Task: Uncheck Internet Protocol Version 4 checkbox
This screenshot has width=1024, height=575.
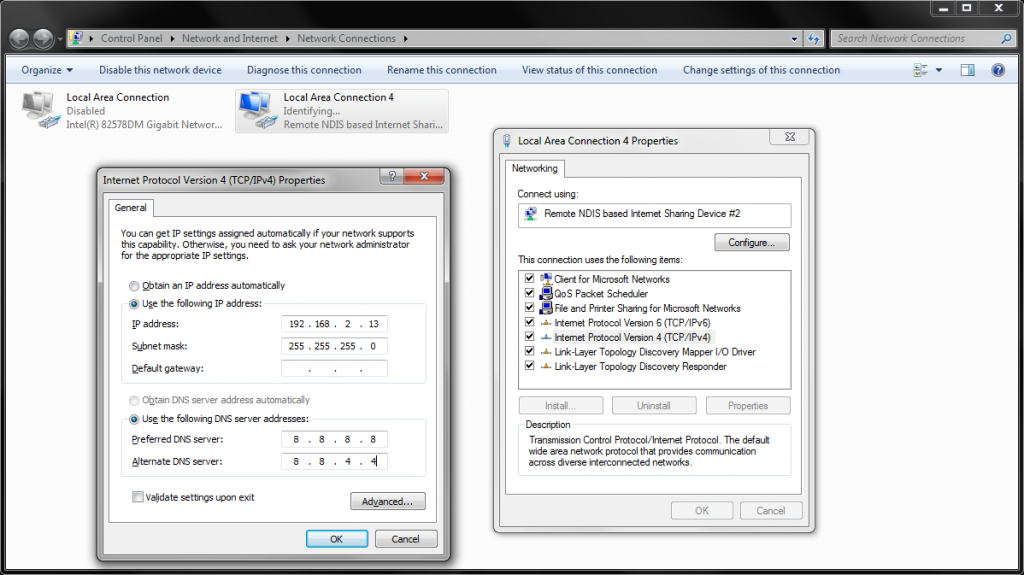Action: (x=530, y=337)
